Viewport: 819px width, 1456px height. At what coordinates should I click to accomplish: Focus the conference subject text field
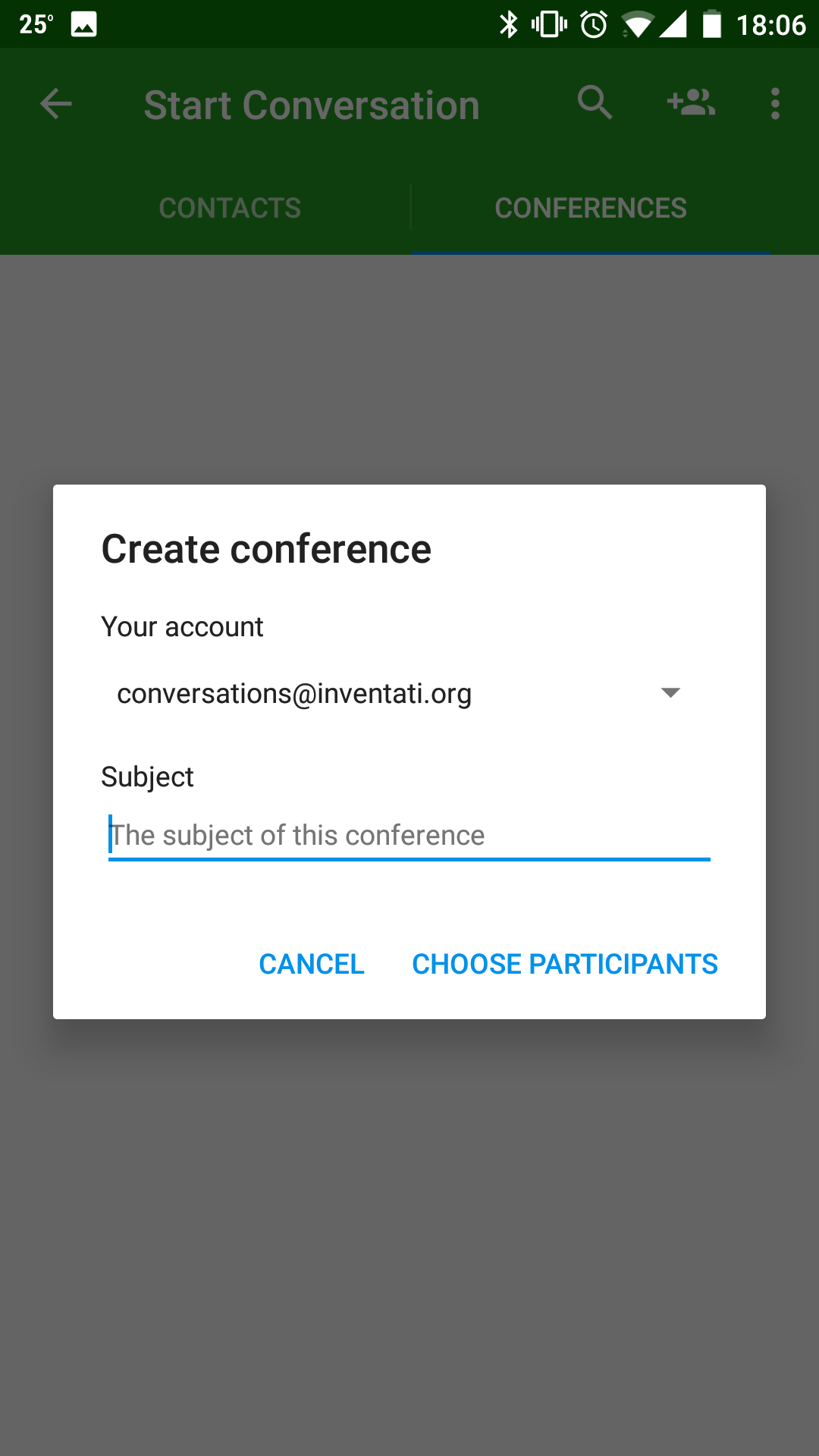[409, 836]
